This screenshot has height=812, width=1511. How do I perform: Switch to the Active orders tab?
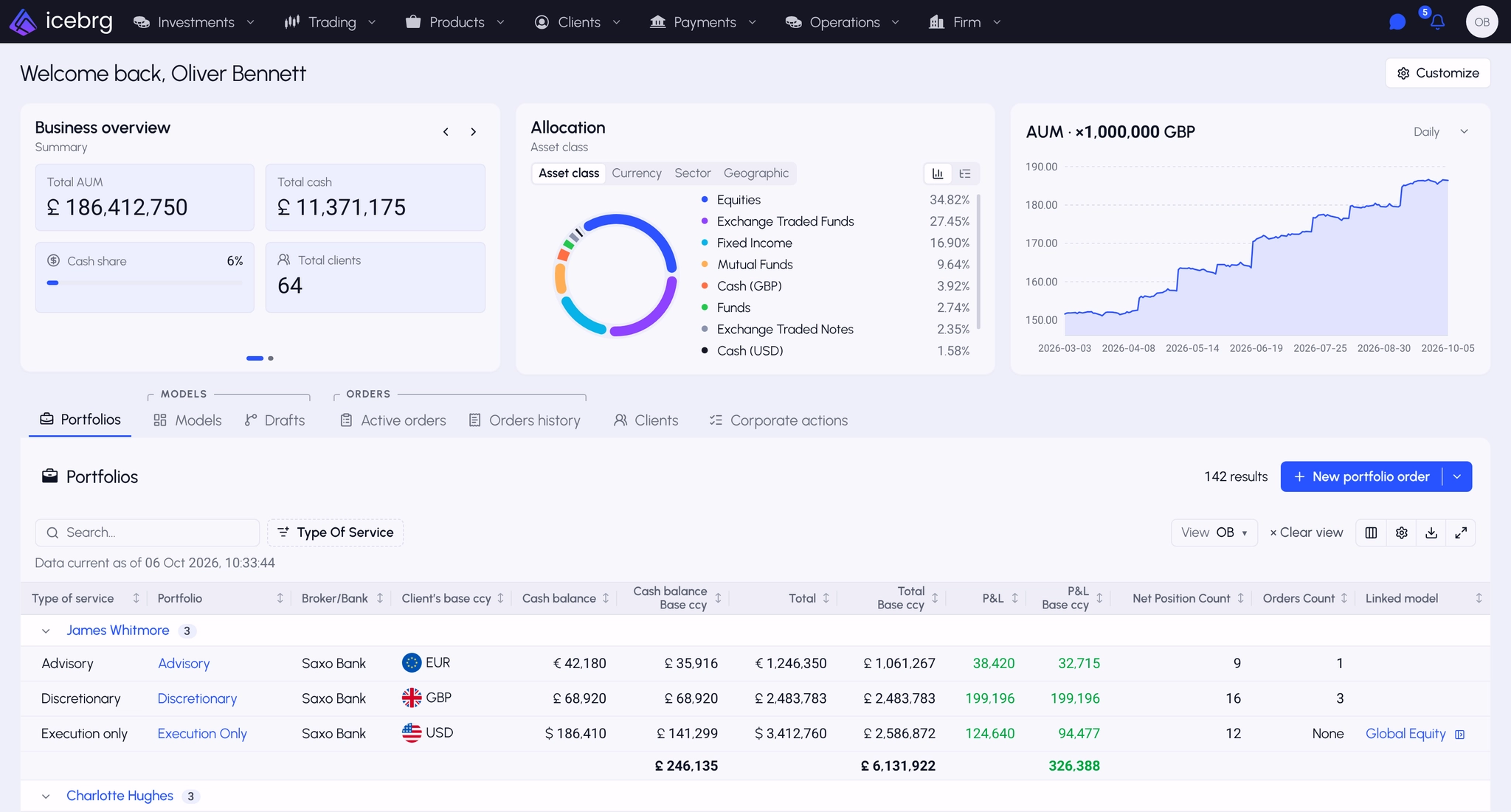tap(393, 420)
